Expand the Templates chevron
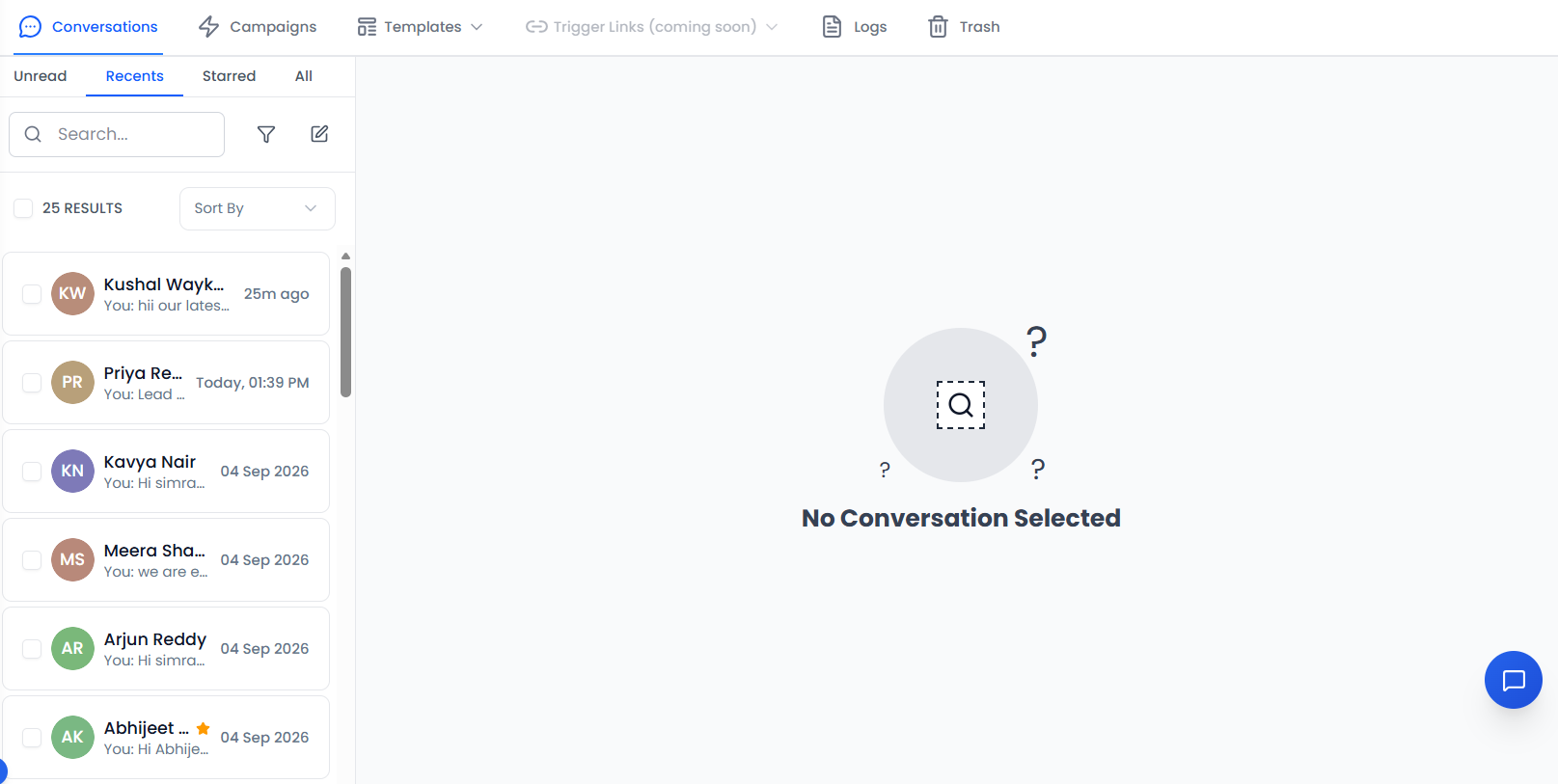1558x784 pixels. pyautogui.click(x=477, y=27)
